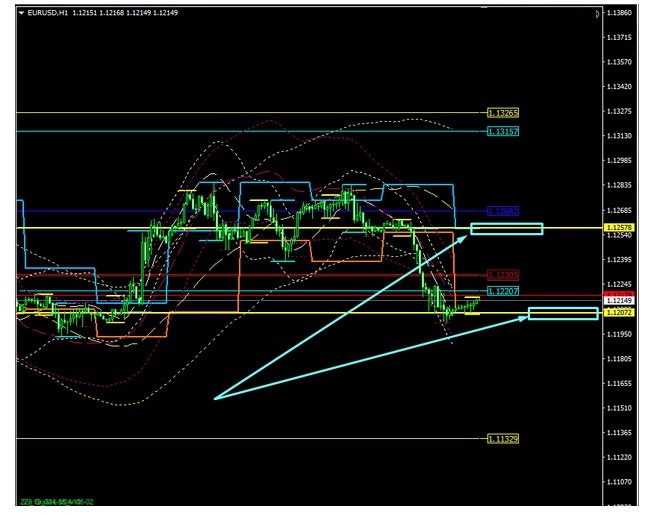Select the upper cyan rectangle object

(x=506, y=229)
